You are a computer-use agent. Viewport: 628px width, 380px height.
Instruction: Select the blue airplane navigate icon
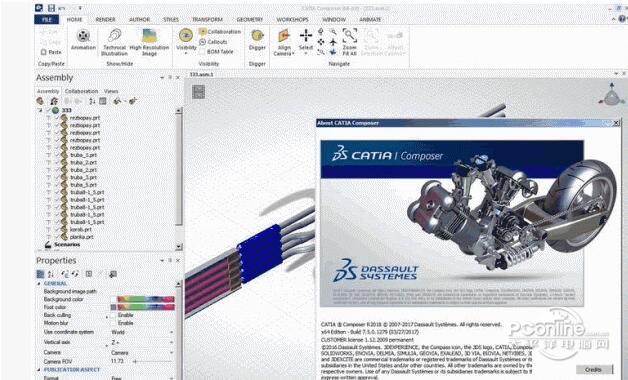tap(333, 52)
